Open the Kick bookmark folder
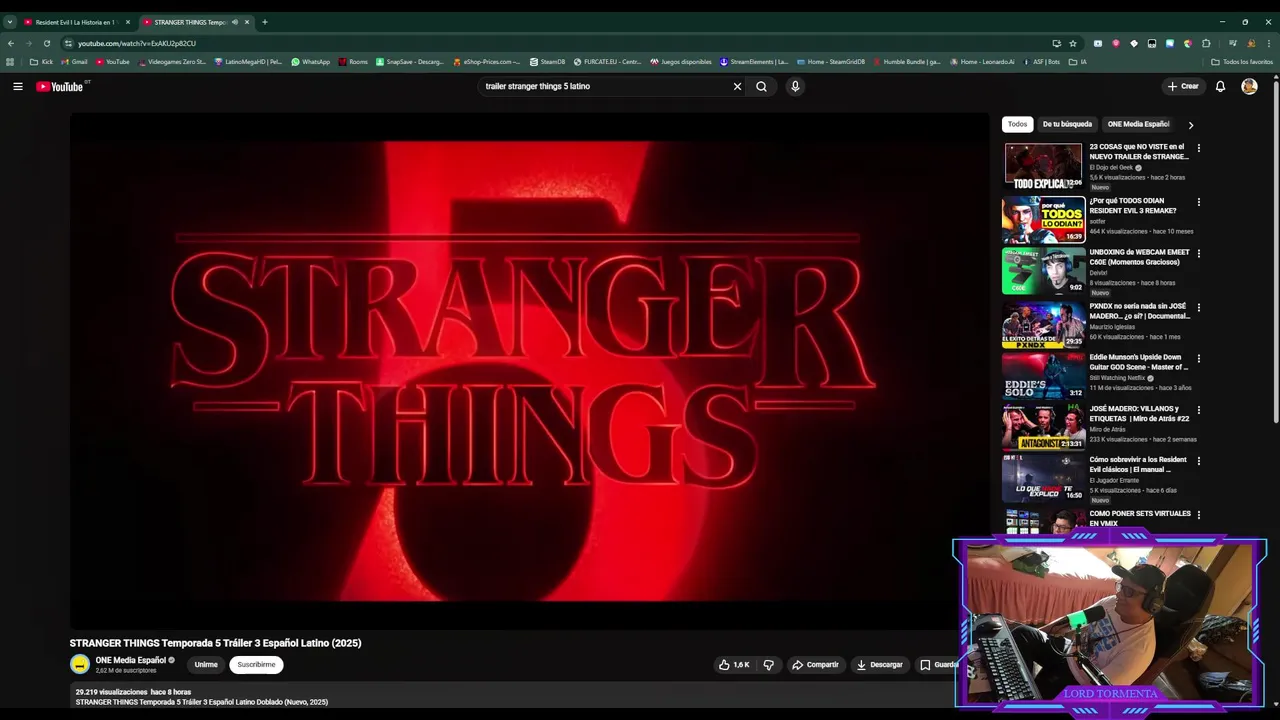Screen dimensions: 1280x720 41,62
